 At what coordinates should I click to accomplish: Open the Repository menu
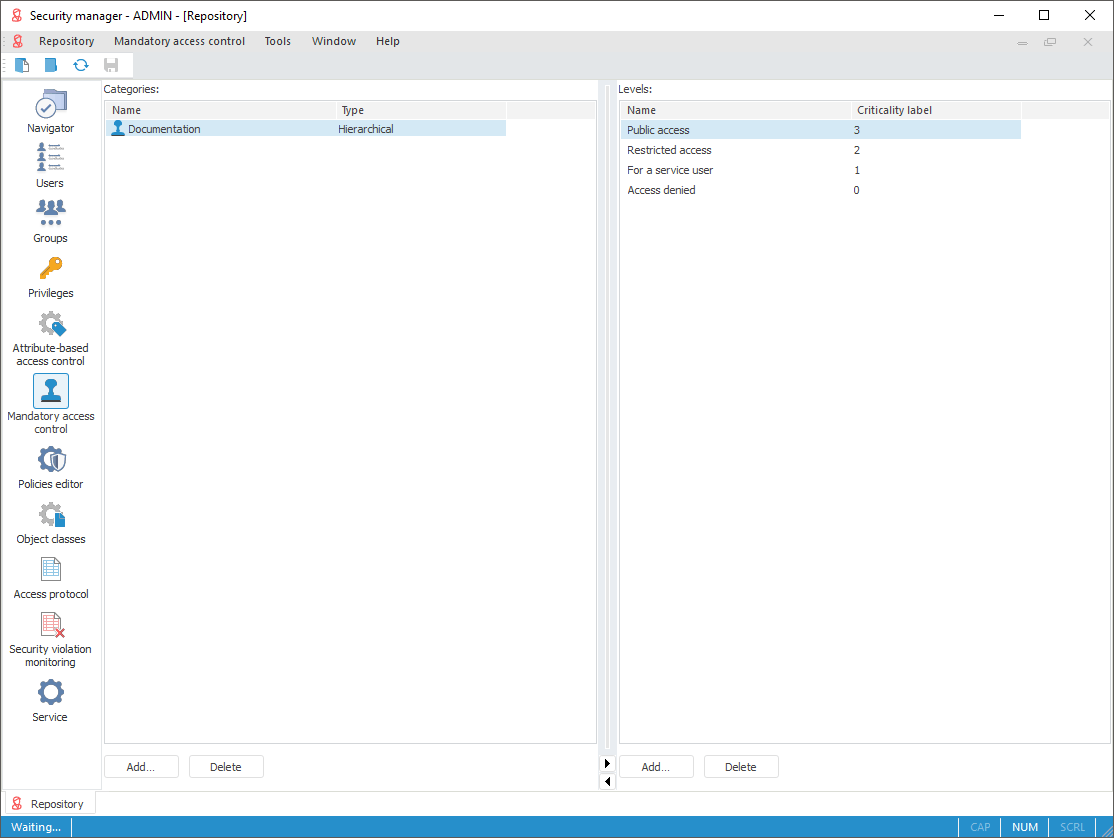66,41
